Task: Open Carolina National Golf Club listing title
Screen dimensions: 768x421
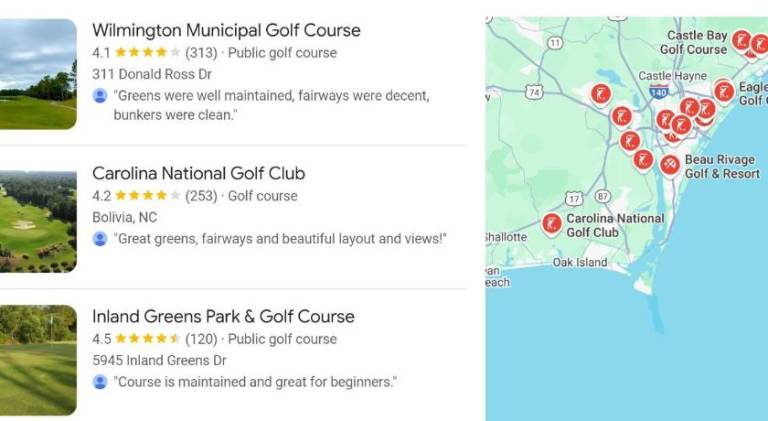Action: pyautogui.click(x=198, y=173)
